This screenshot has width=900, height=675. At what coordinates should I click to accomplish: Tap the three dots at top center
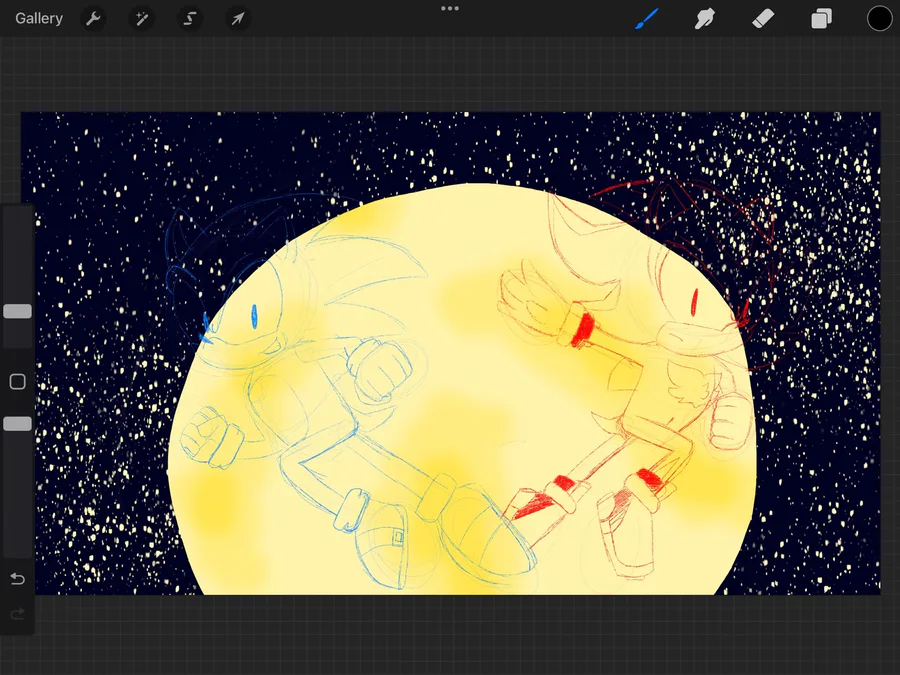pos(450,9)
